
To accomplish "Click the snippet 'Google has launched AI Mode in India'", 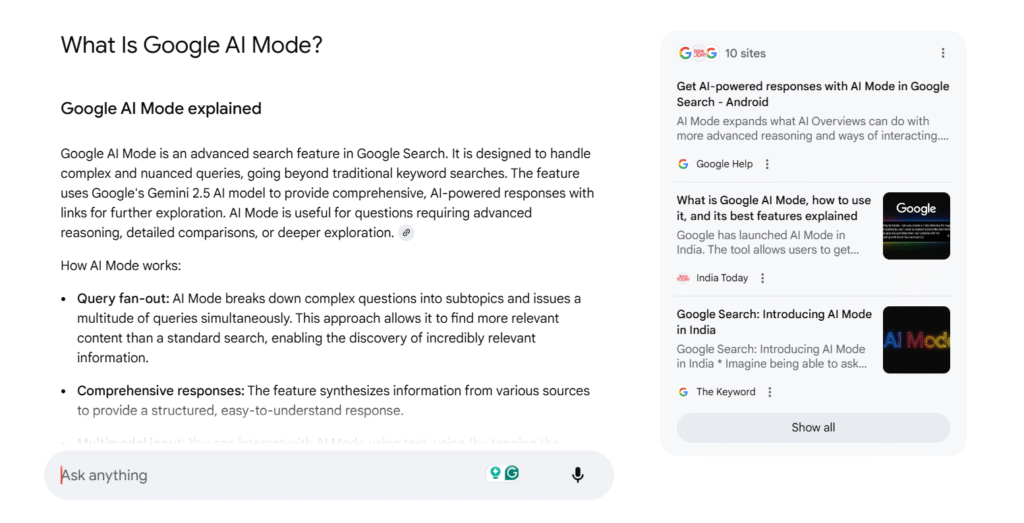I will [769, 242].
